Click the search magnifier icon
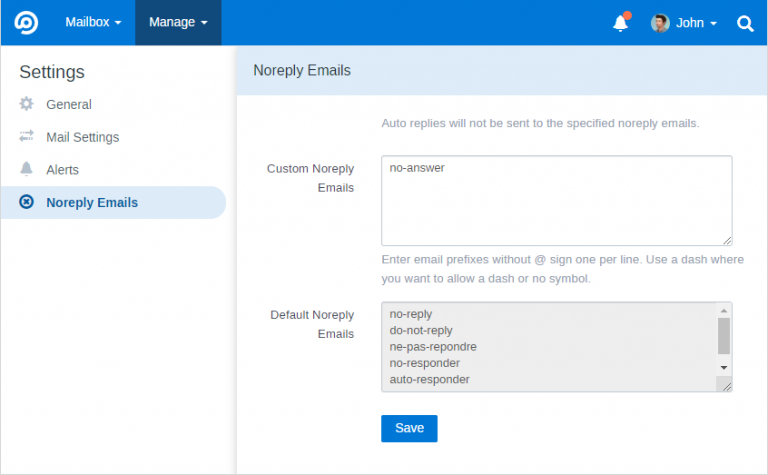This screenshot has width=768, height=475. (745, 23)
